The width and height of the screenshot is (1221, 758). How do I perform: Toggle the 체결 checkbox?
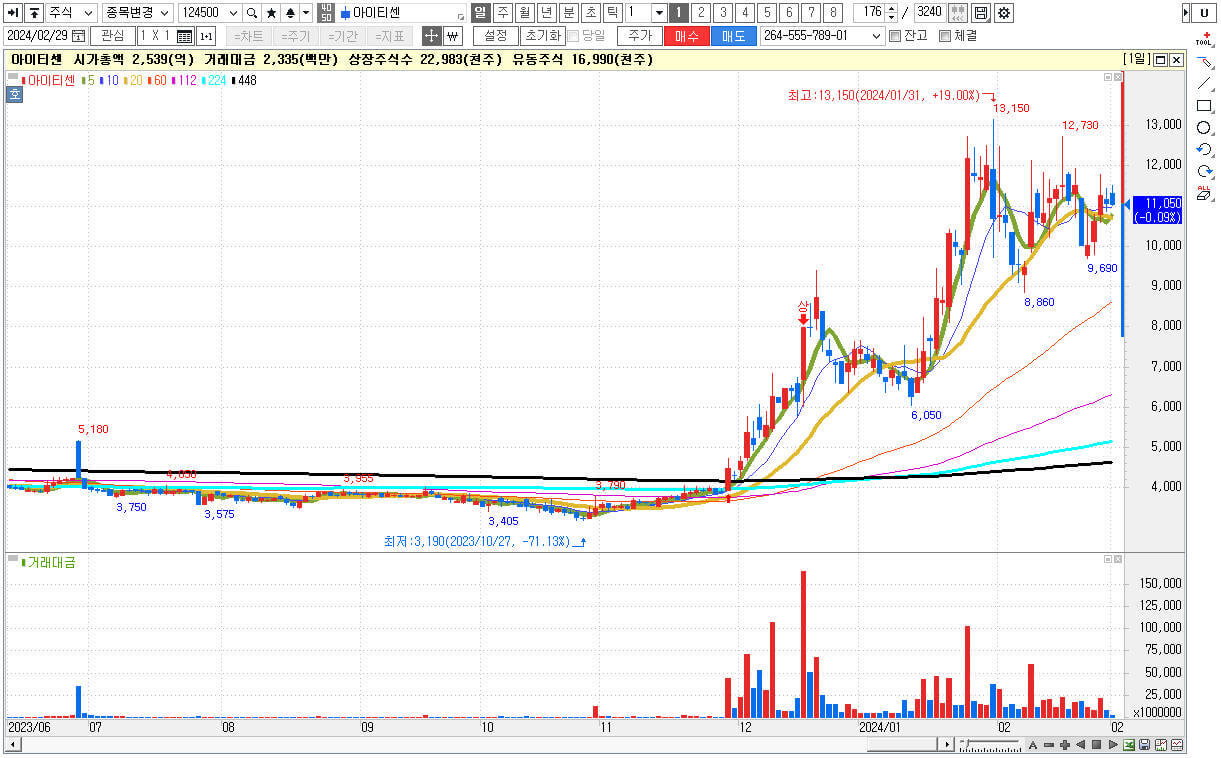(x=945, y=36)
